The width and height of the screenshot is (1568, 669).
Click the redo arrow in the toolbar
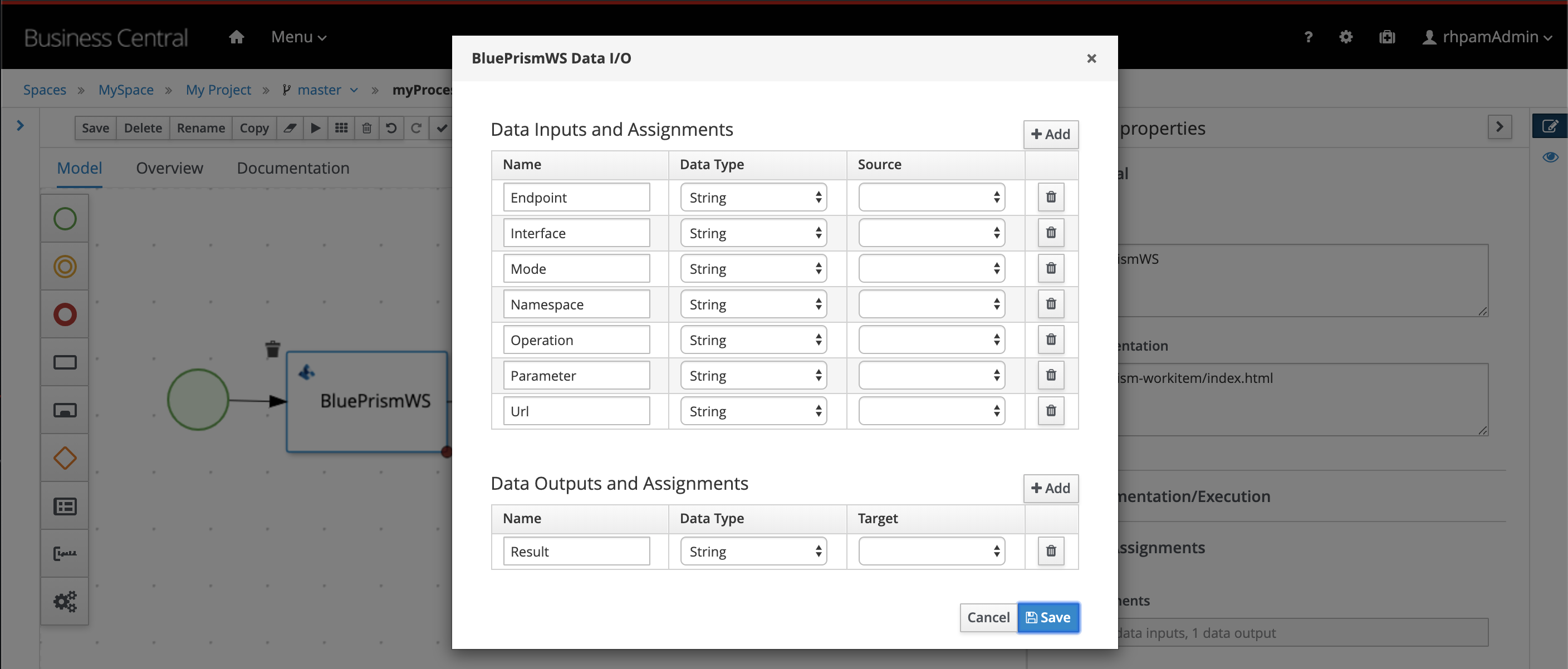click(416, 127)
